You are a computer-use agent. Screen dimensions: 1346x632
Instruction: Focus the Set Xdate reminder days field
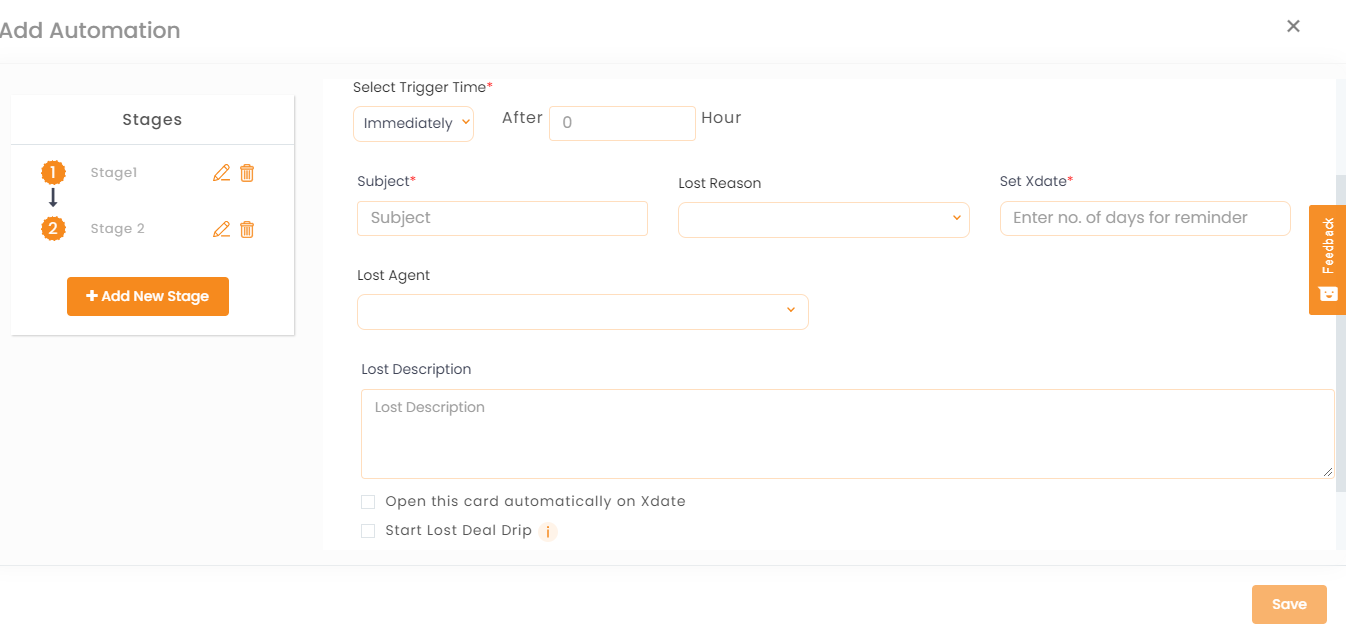tap(1145, 218)
